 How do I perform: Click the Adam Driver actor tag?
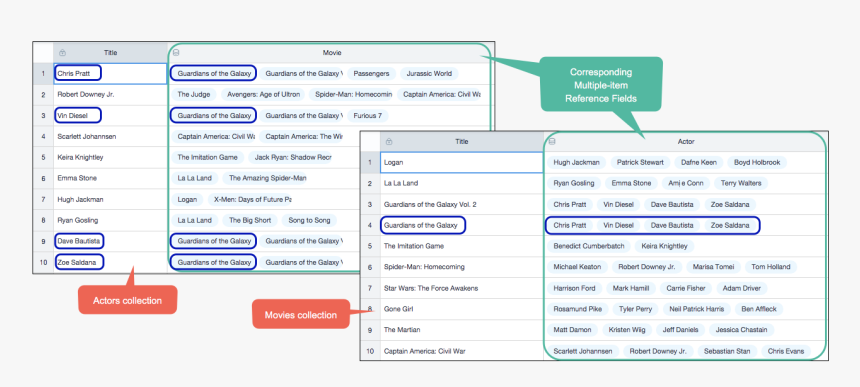coord(742,288)
